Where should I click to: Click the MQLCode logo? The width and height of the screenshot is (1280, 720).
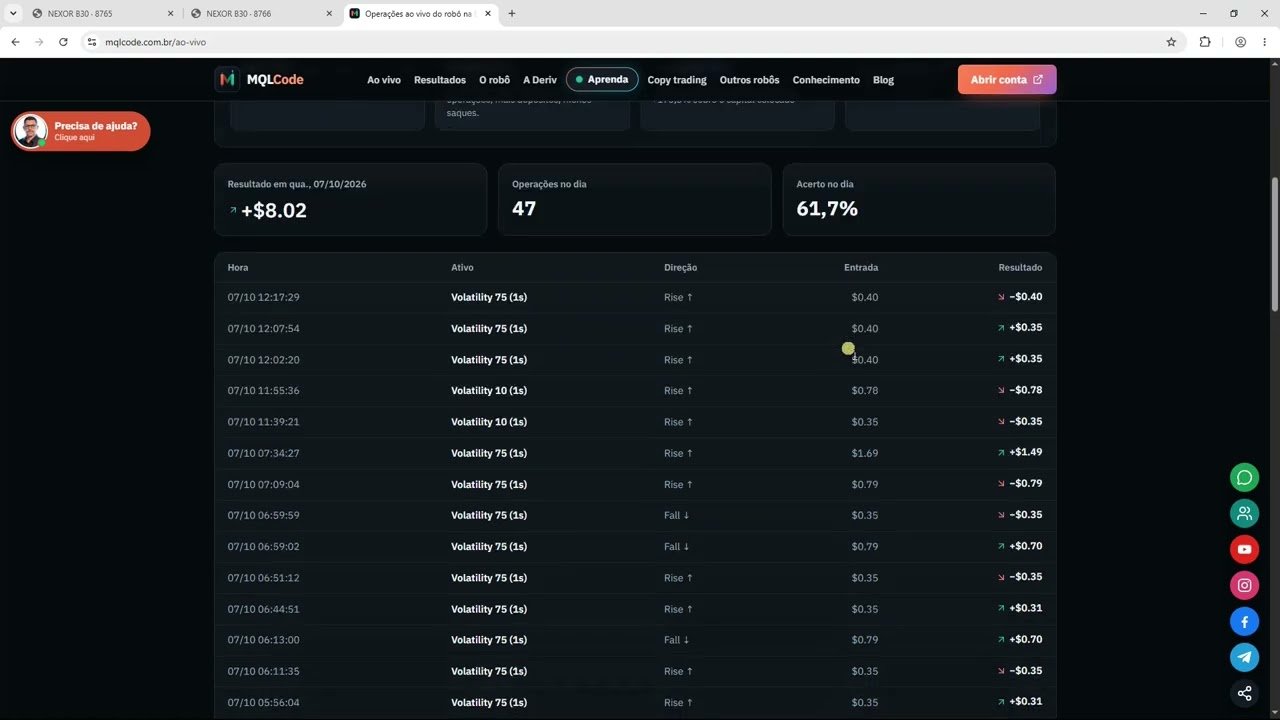[259, 79]
